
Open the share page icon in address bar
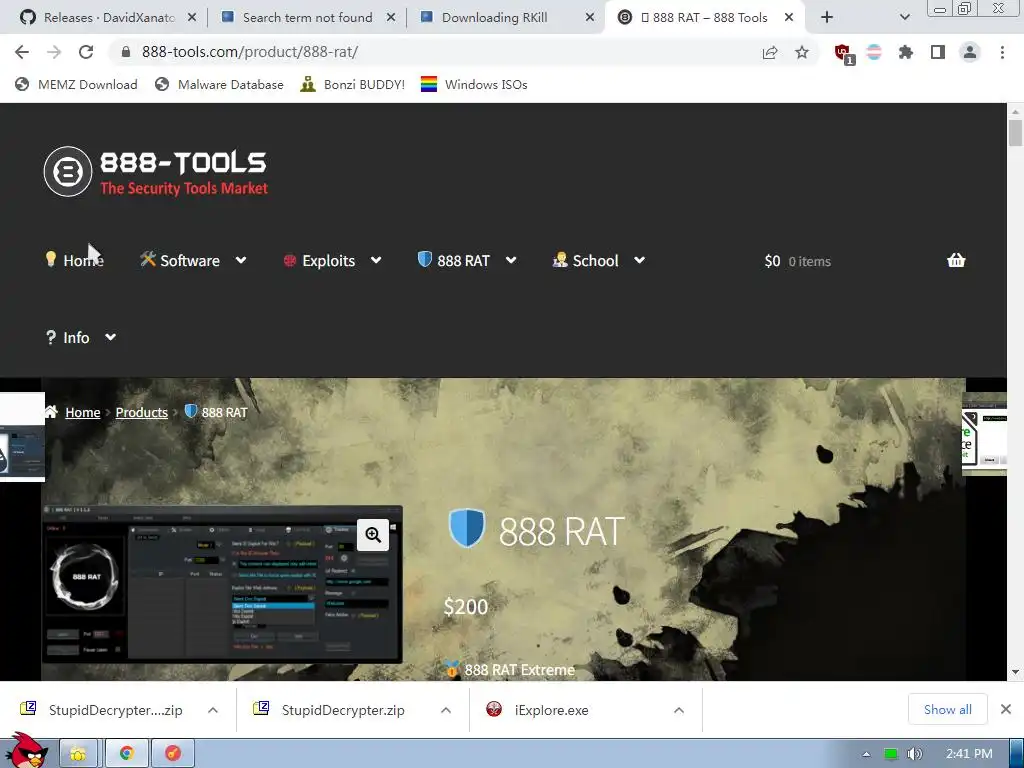point(770,52)
